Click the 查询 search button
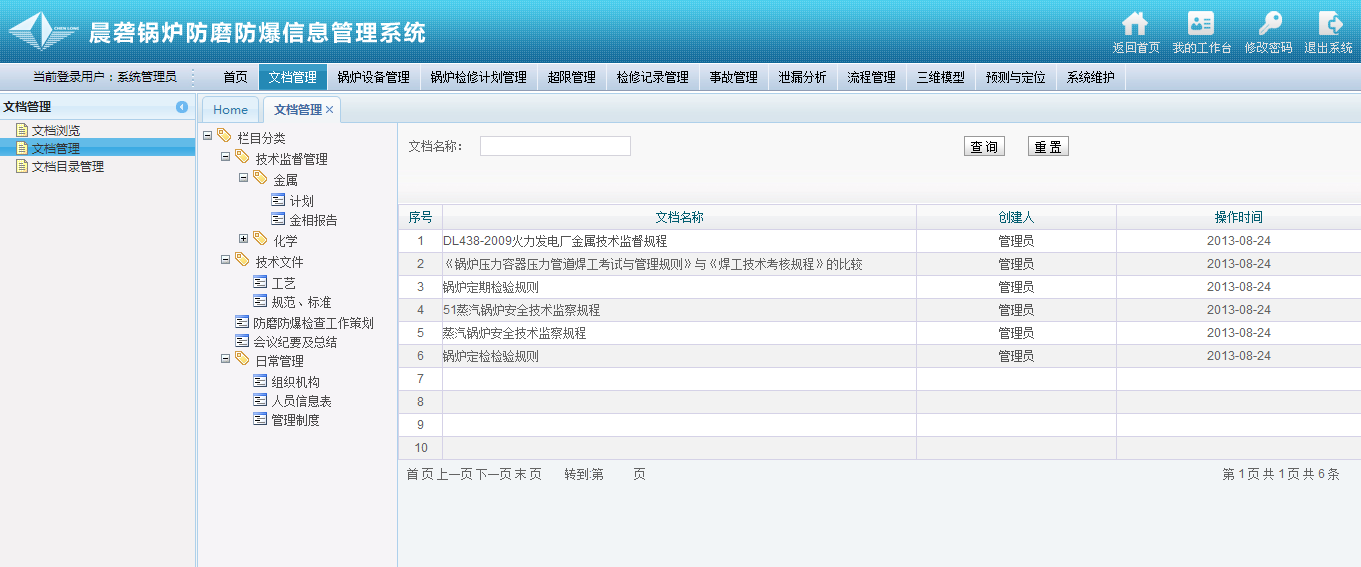Screen dimensions: 1361x567 click(x=984, y=147)
